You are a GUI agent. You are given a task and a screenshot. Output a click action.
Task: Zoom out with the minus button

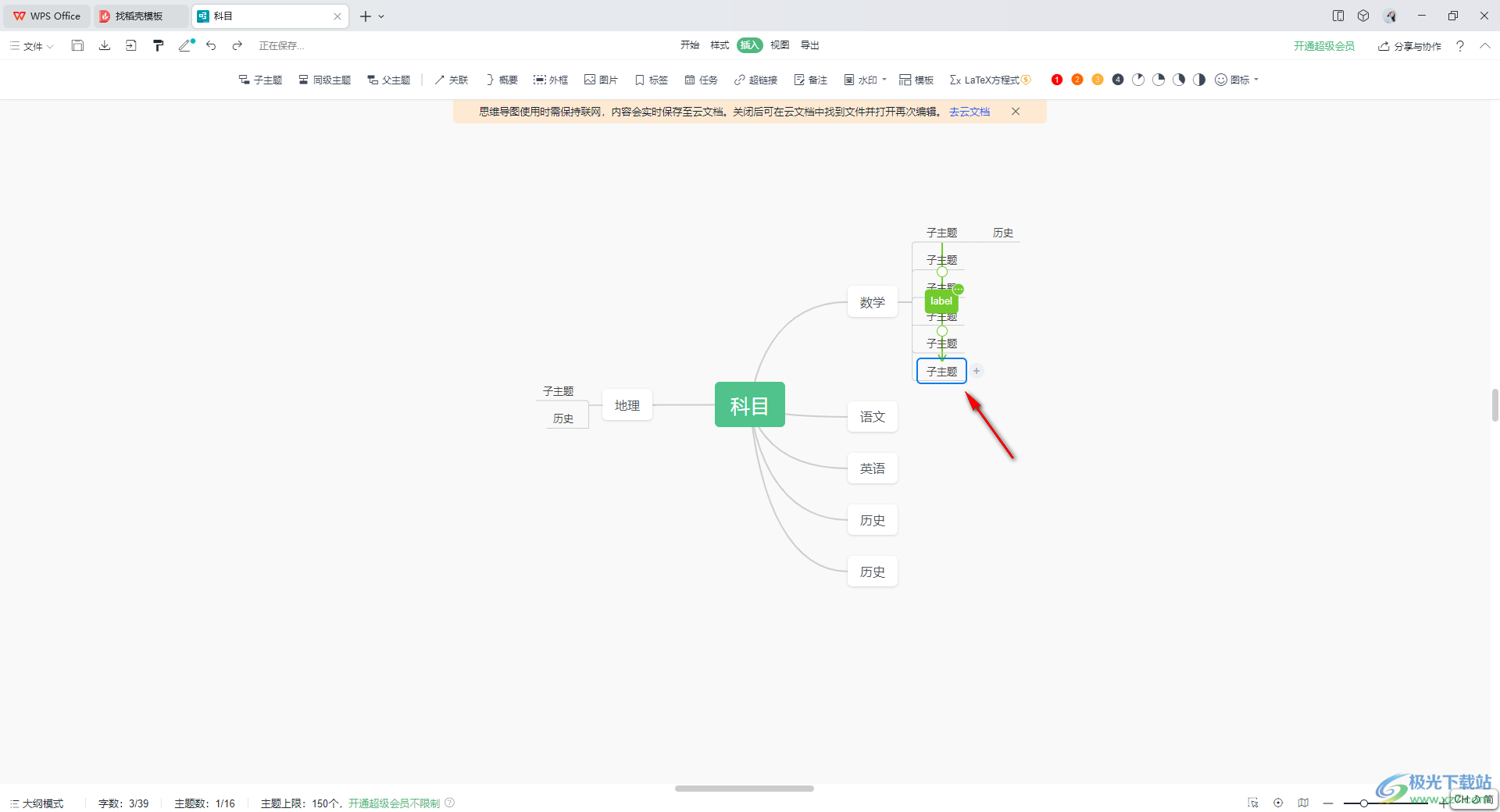click(x=1328, y=803)
